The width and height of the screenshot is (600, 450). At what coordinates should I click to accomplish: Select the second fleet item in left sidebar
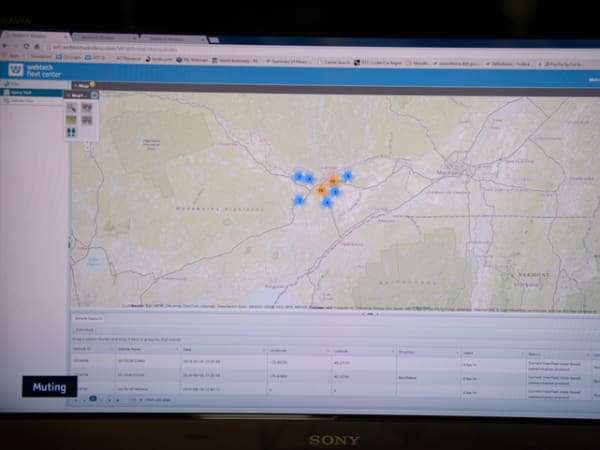(x=20, y=101)
